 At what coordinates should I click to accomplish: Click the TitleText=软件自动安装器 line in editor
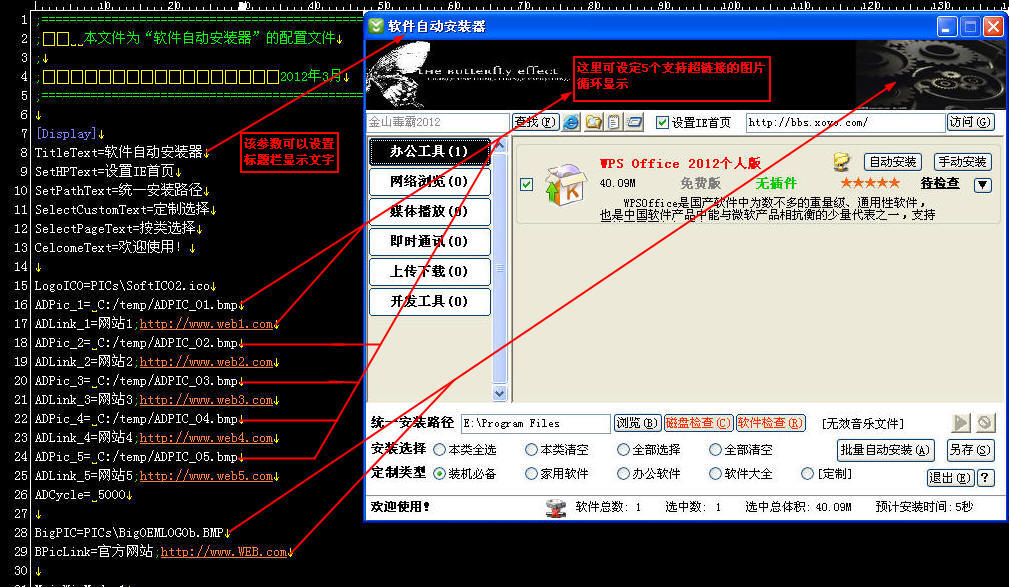[119, 153]
